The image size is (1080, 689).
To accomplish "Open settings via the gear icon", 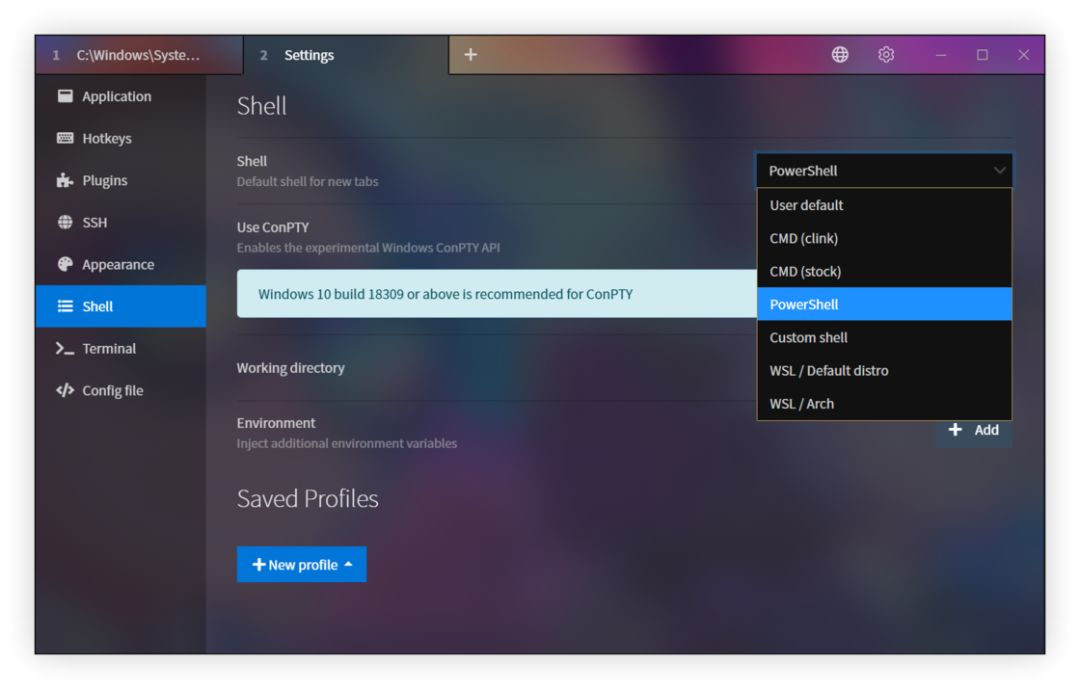I will (886, 54).
